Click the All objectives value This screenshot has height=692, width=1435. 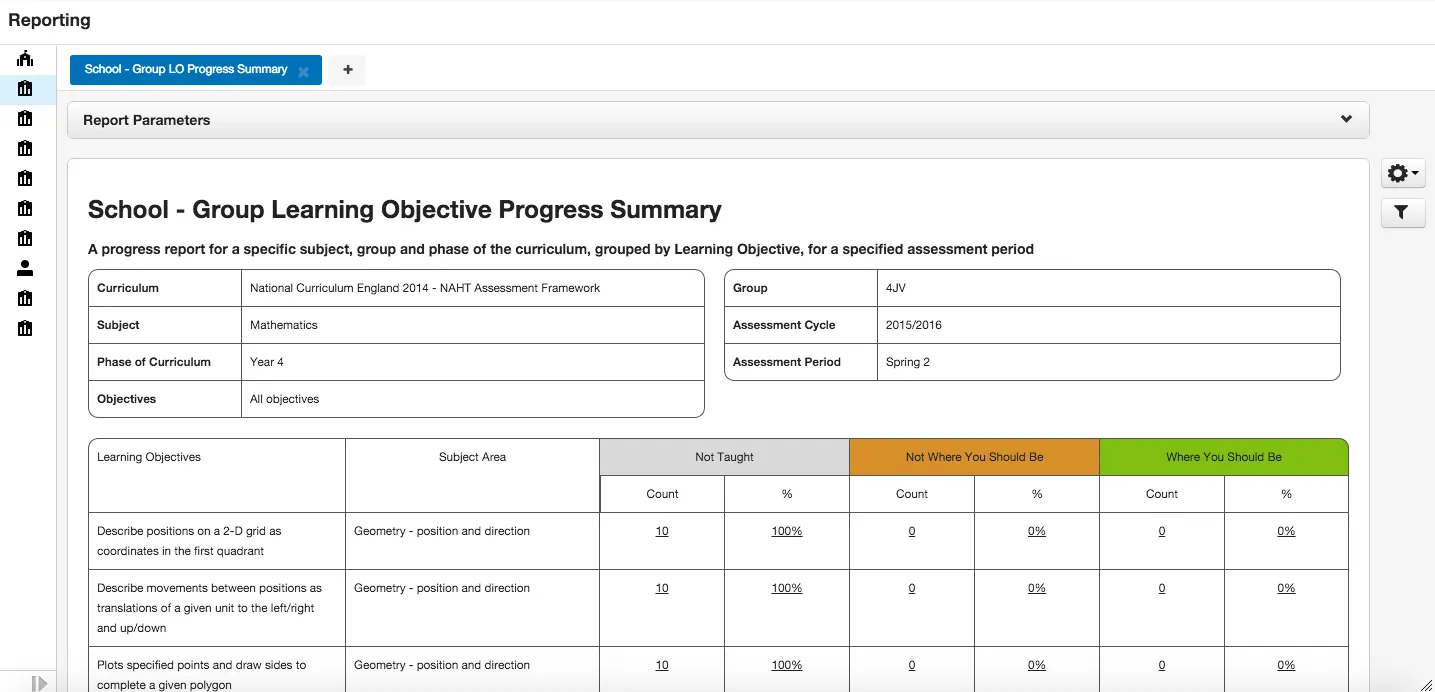tap(285, 399)
